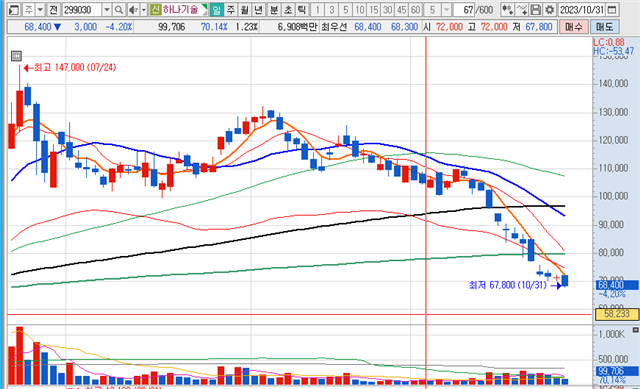Viewport: 640px width, 389px height.
Task: Expand the stock code history dropdown
Action: coord(107,9)
